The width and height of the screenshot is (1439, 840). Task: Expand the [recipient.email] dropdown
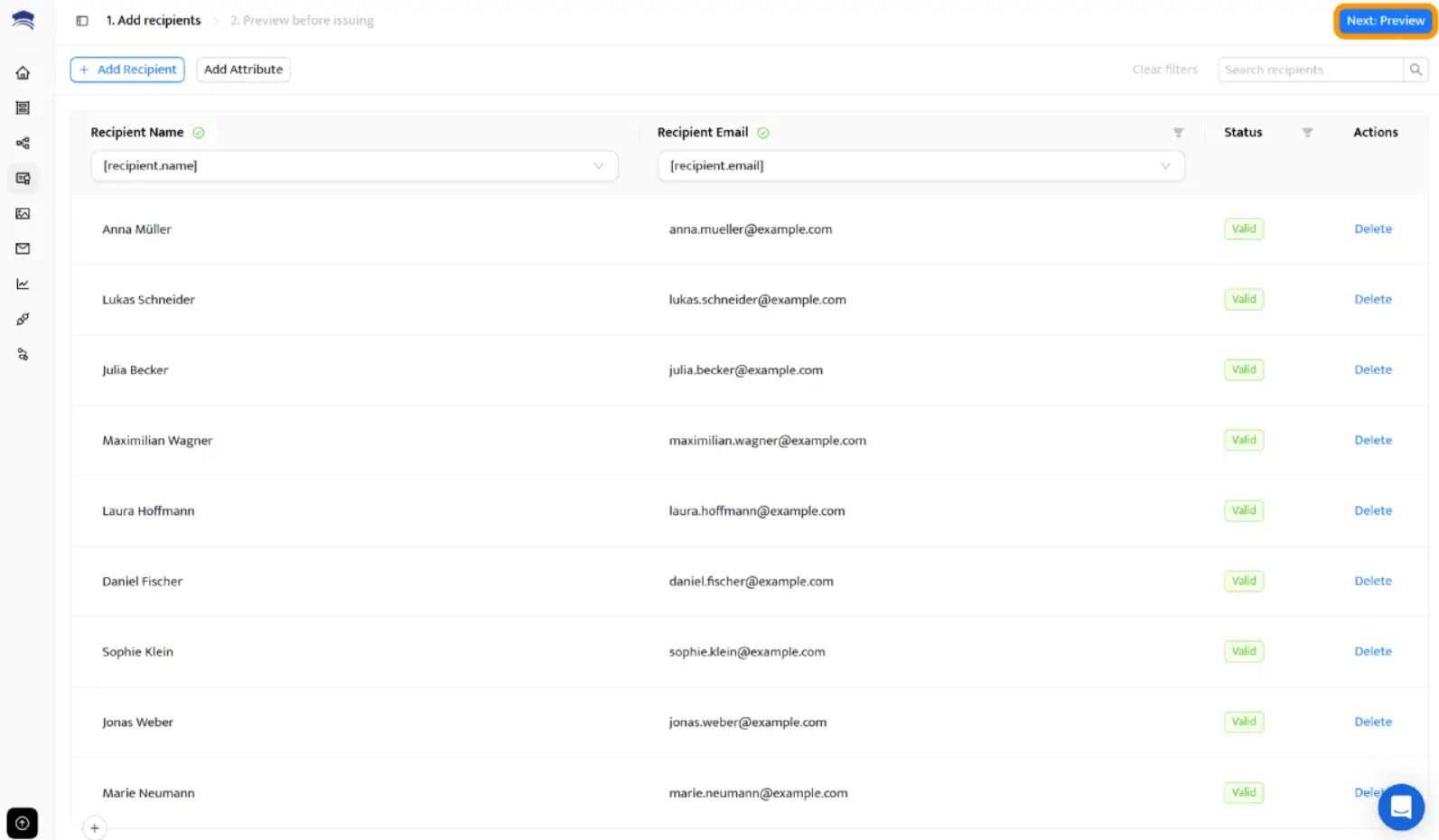920,166
